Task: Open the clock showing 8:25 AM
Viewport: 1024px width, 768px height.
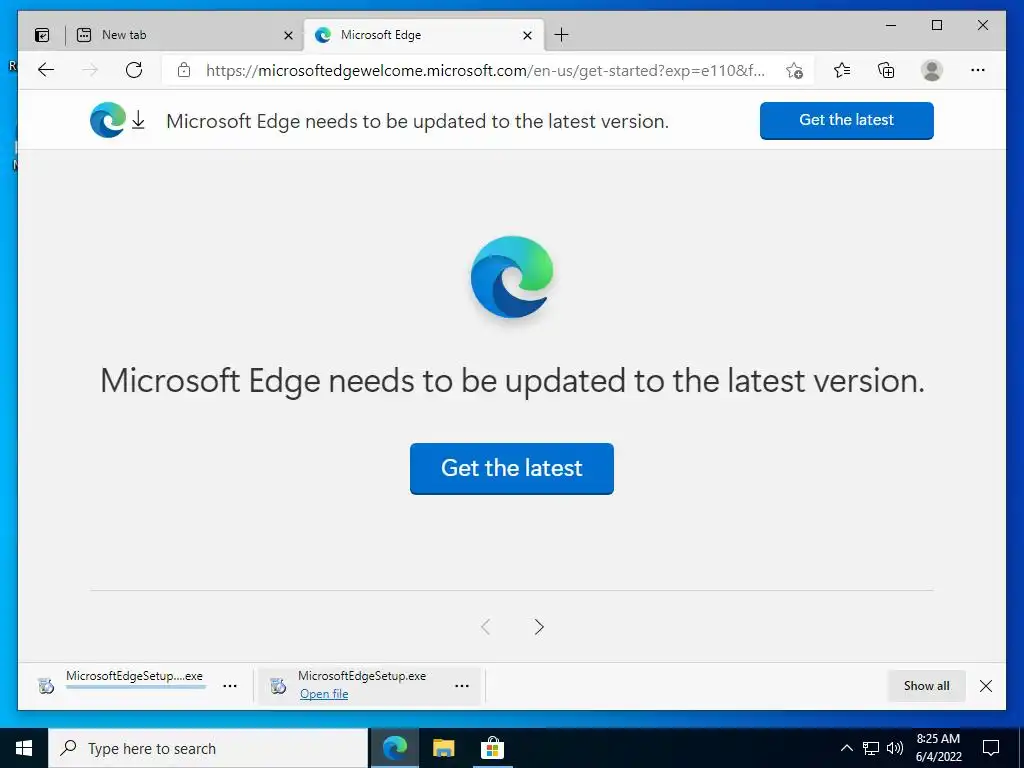Action: [x=938, y=748]
